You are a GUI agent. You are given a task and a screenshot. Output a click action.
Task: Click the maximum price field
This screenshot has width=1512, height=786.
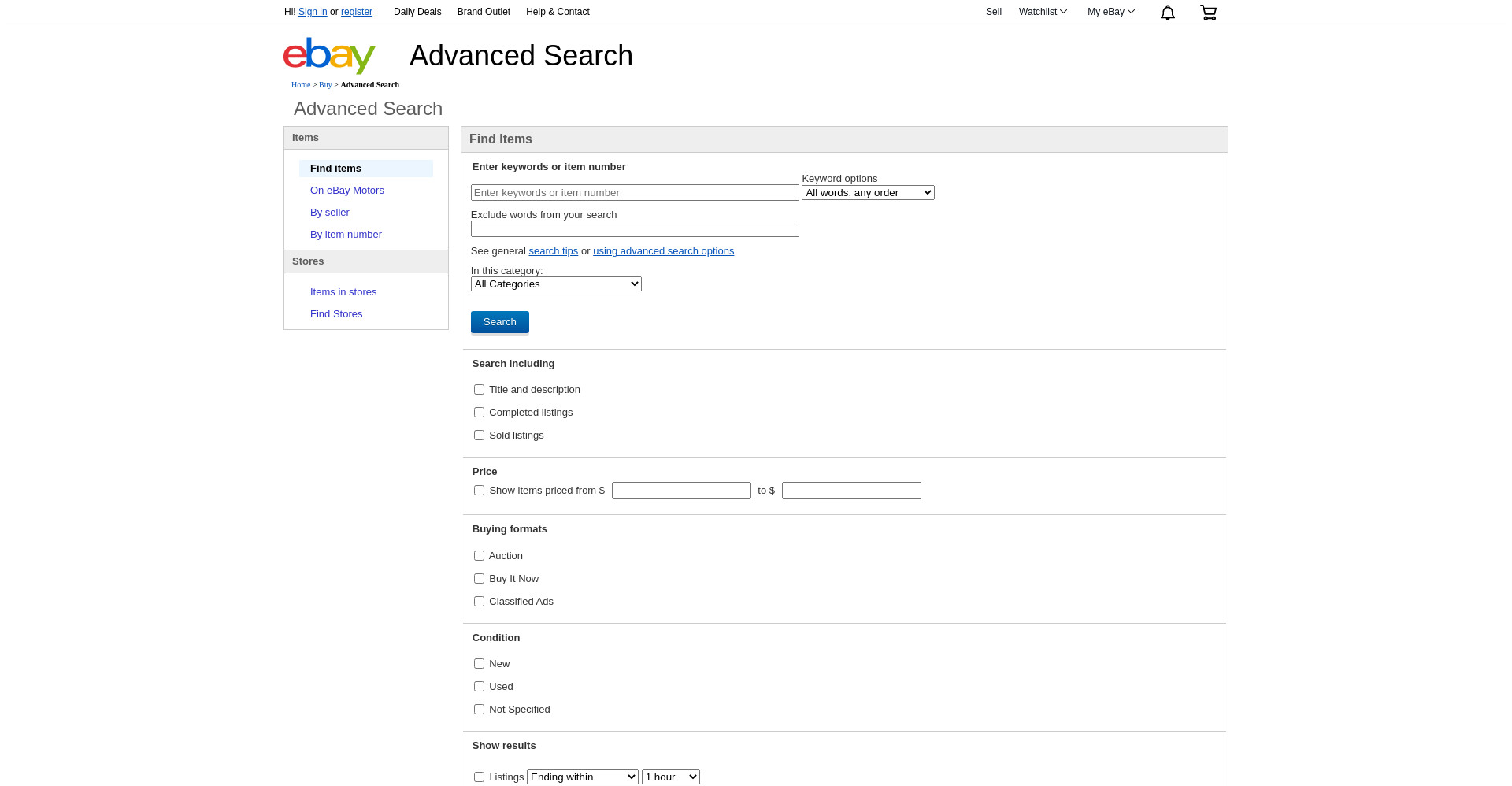coord(851,491)
